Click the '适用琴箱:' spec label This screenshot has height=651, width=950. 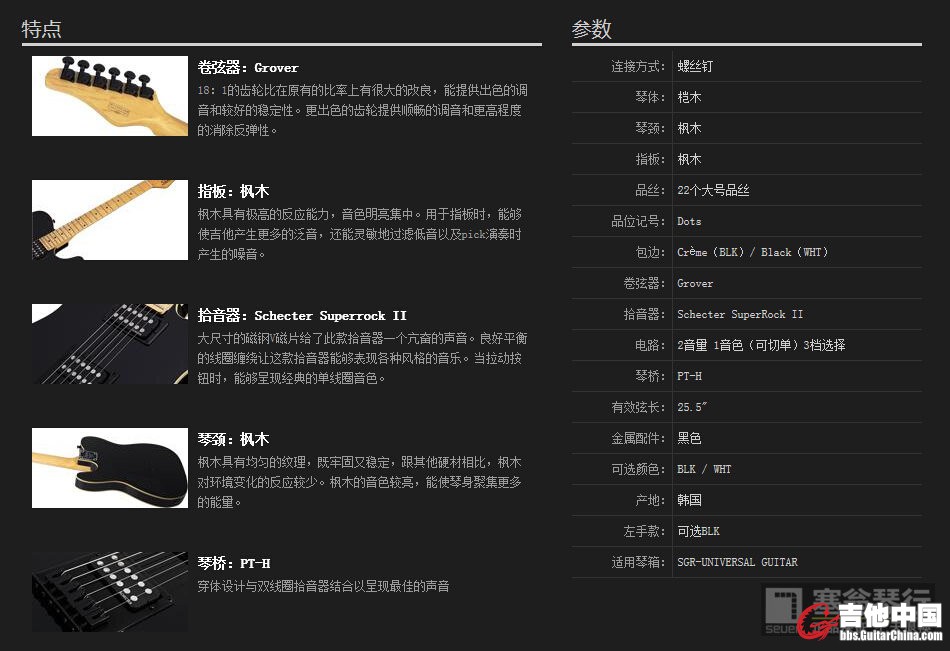[x=638, y=562]
